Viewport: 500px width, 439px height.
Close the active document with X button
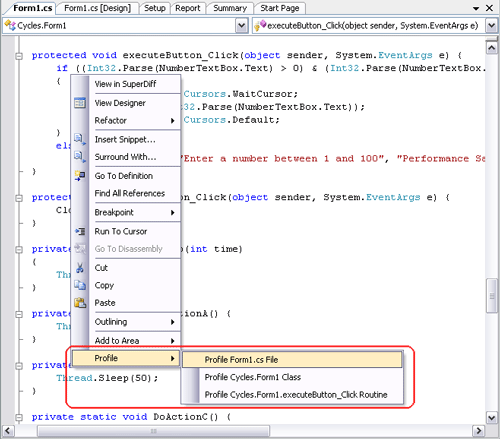click(489, 8)
